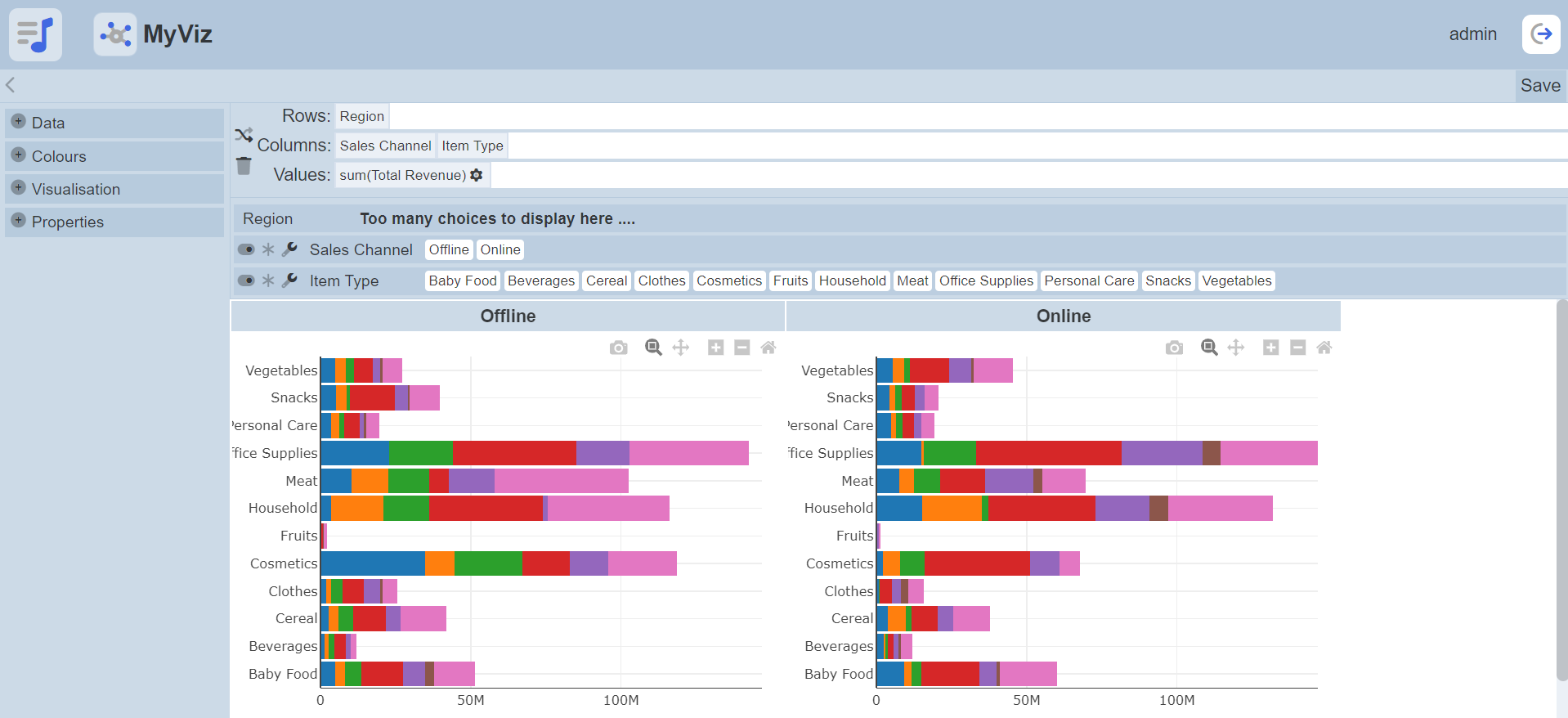Click pink Office Supplies segment in Offline chart
Viewport: 1568px width, 718px height.
pyautogui.click(x=688, y=453)
